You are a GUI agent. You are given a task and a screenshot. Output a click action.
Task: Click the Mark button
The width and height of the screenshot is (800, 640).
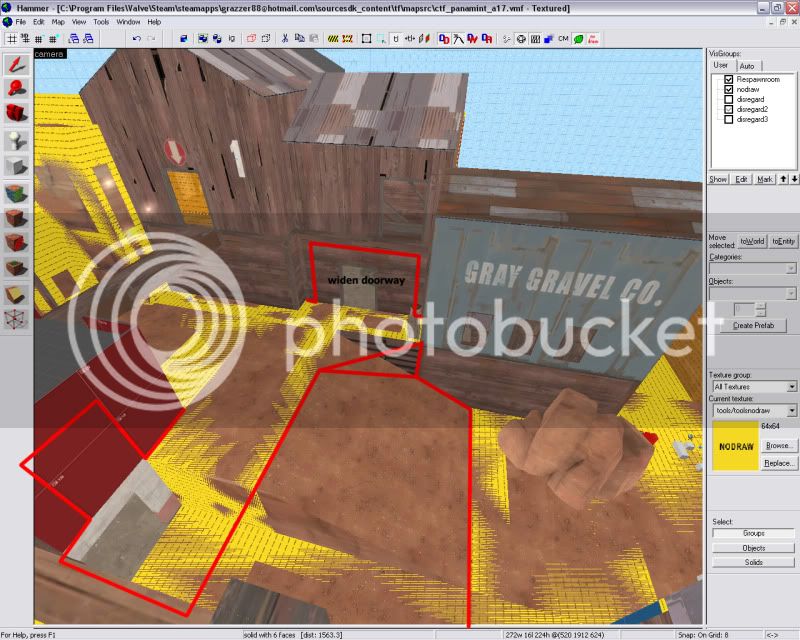pos(765,179)
